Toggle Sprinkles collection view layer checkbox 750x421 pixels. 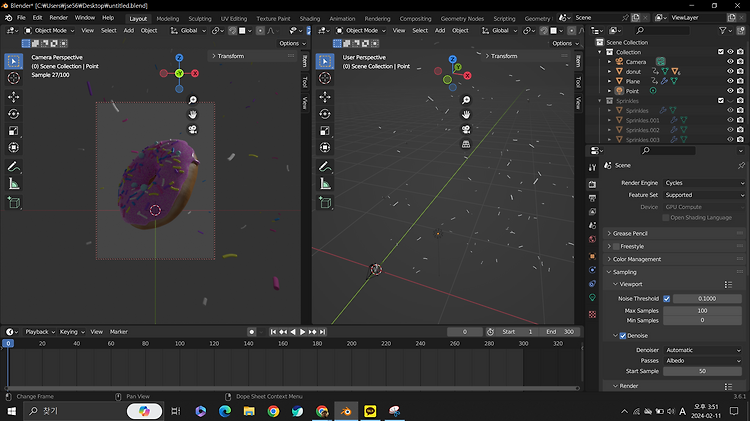click(721, 100)
